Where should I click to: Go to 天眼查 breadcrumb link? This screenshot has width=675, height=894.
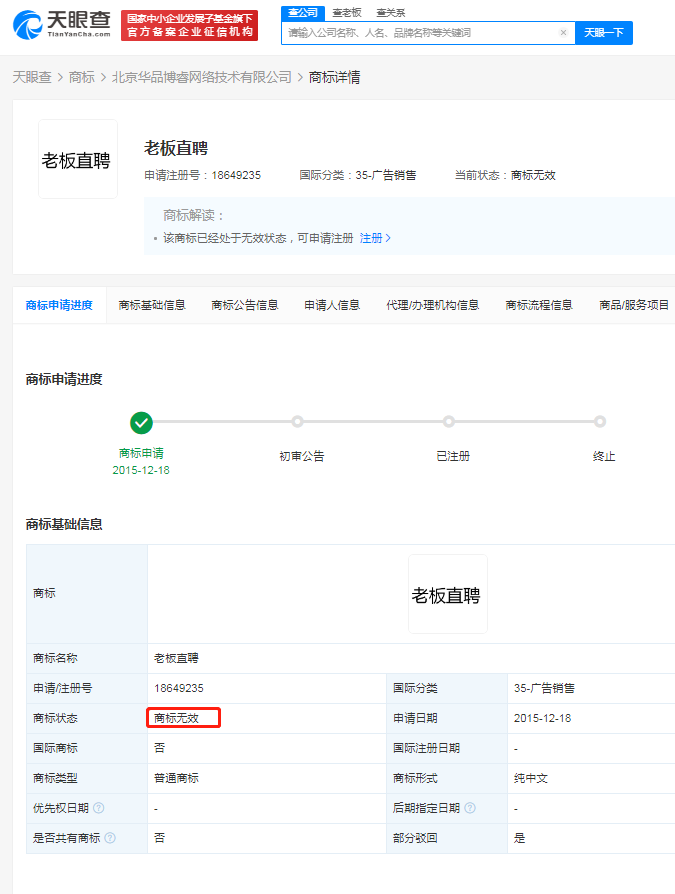pos(32,77)
